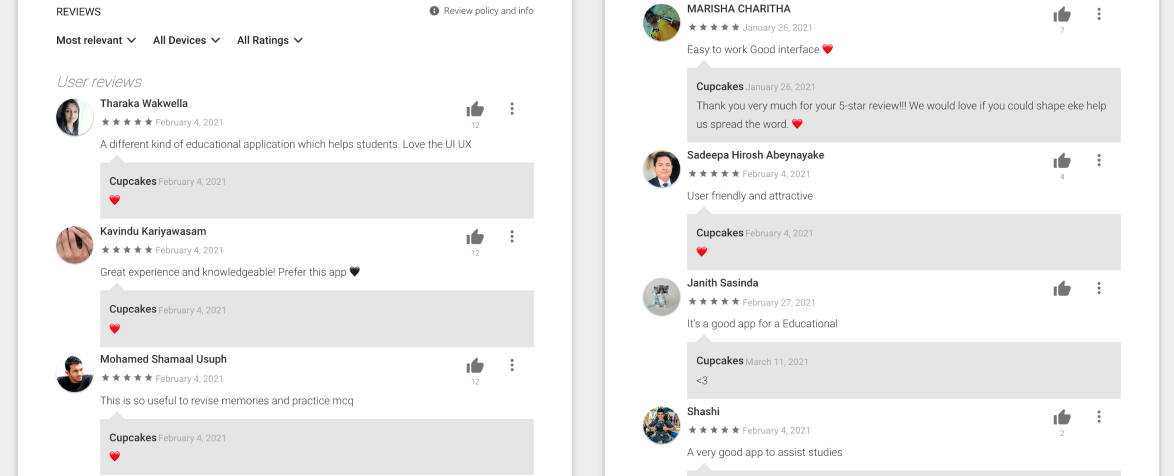Open three-dot menu on Kavindu Kariyawasam's review
Image resolution: width=1174 pixels, height=476 pixels.
coord(512,237)
